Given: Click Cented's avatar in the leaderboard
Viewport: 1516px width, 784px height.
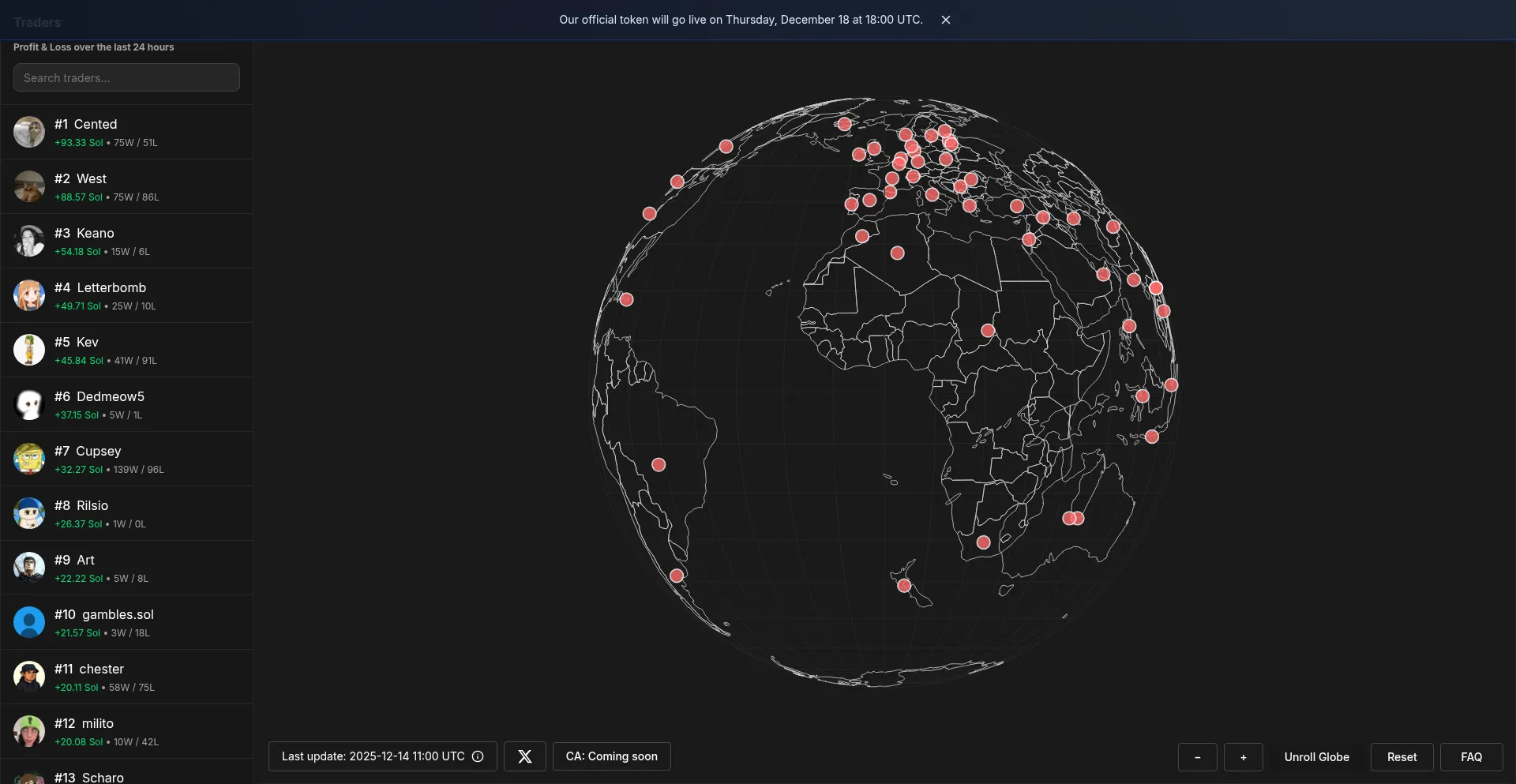Looking at the screenshot, I should [29, 132].
